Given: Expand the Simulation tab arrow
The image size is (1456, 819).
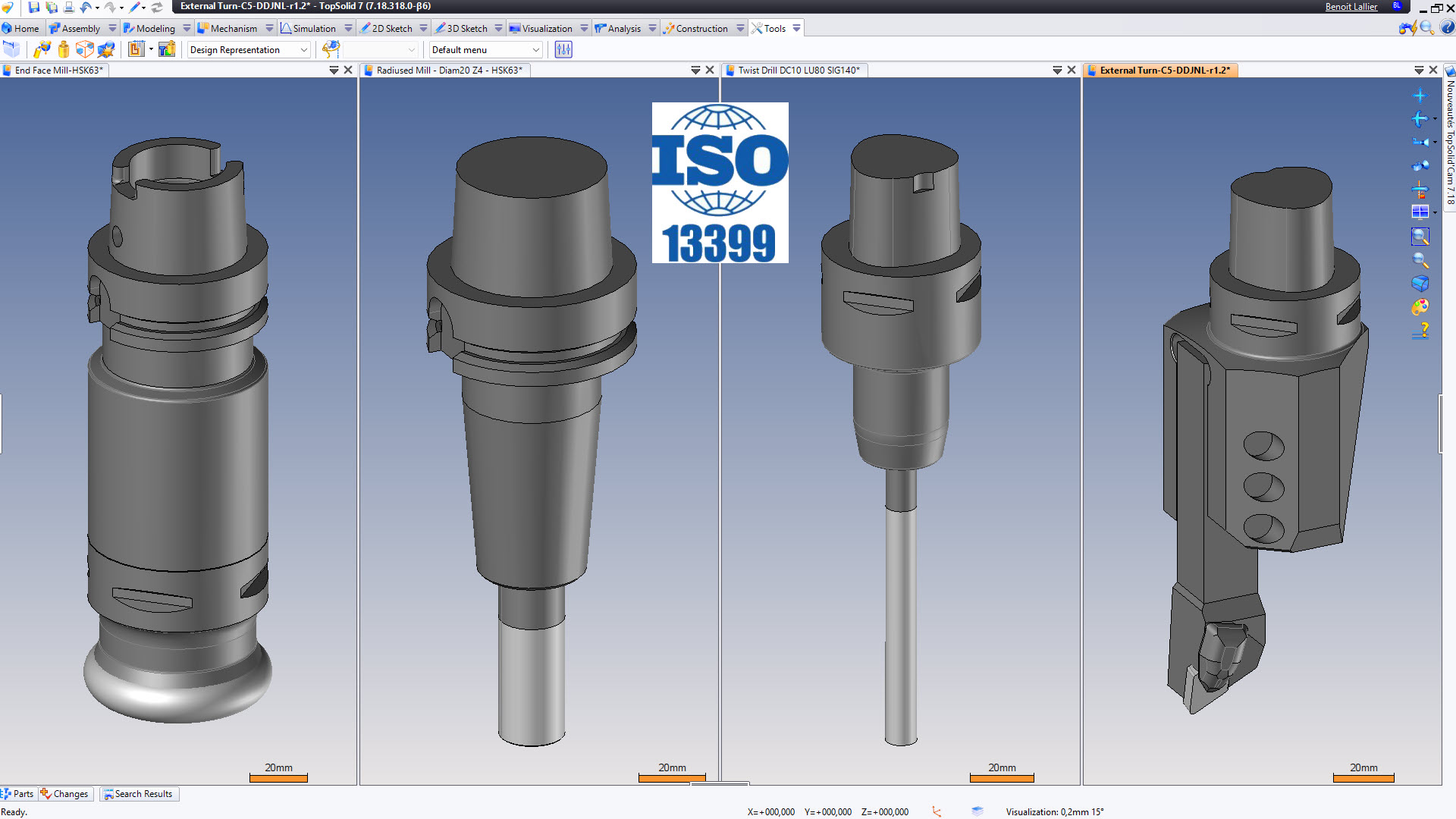Looking at the screenshot, I should pos(348,29).
